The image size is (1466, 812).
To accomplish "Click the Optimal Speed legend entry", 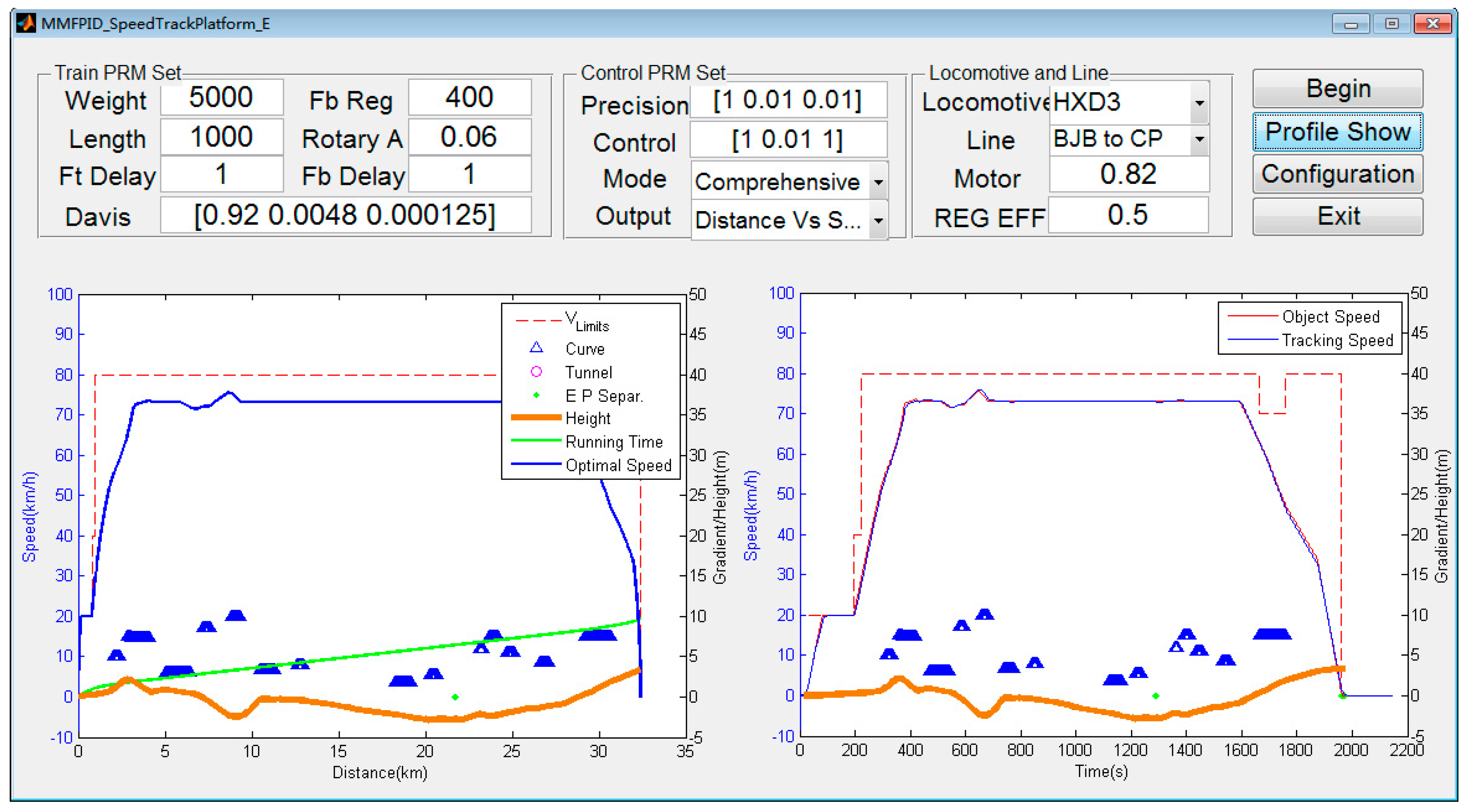I will (x=618, y=465).
